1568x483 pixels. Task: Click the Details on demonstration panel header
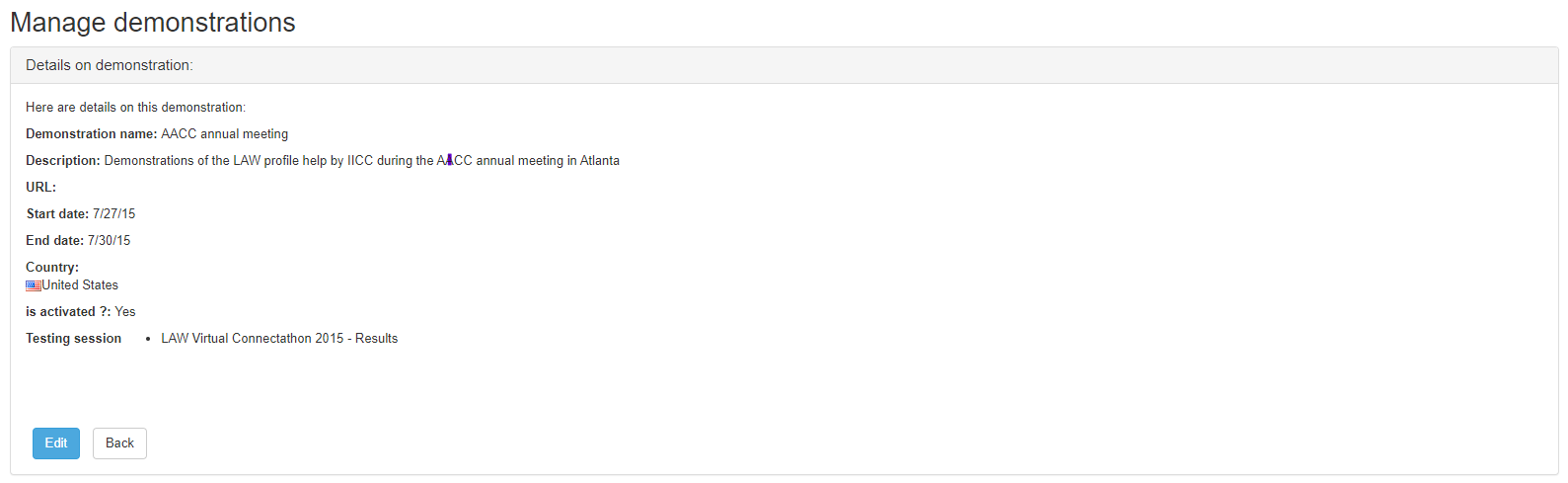pos(110,65)
